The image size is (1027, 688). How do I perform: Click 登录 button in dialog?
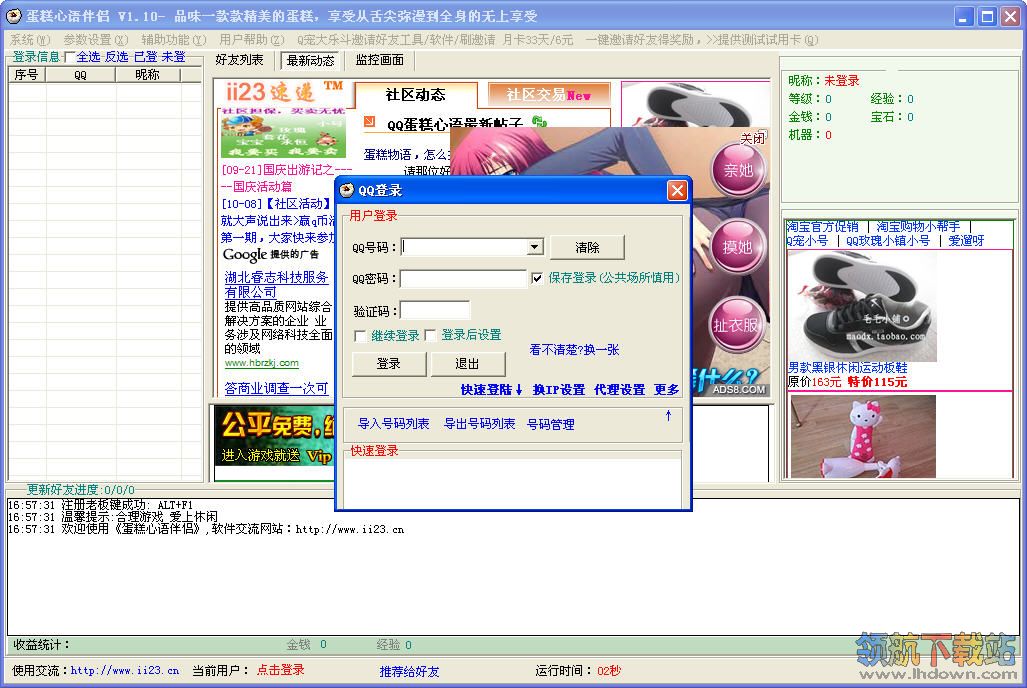coord(388,364)
